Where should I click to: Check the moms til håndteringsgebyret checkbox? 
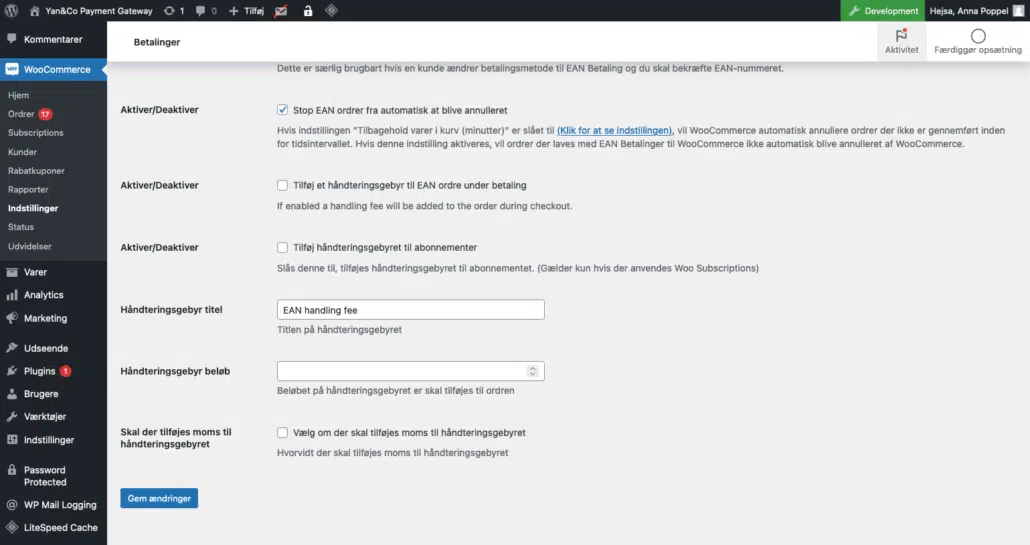[282, 433]
